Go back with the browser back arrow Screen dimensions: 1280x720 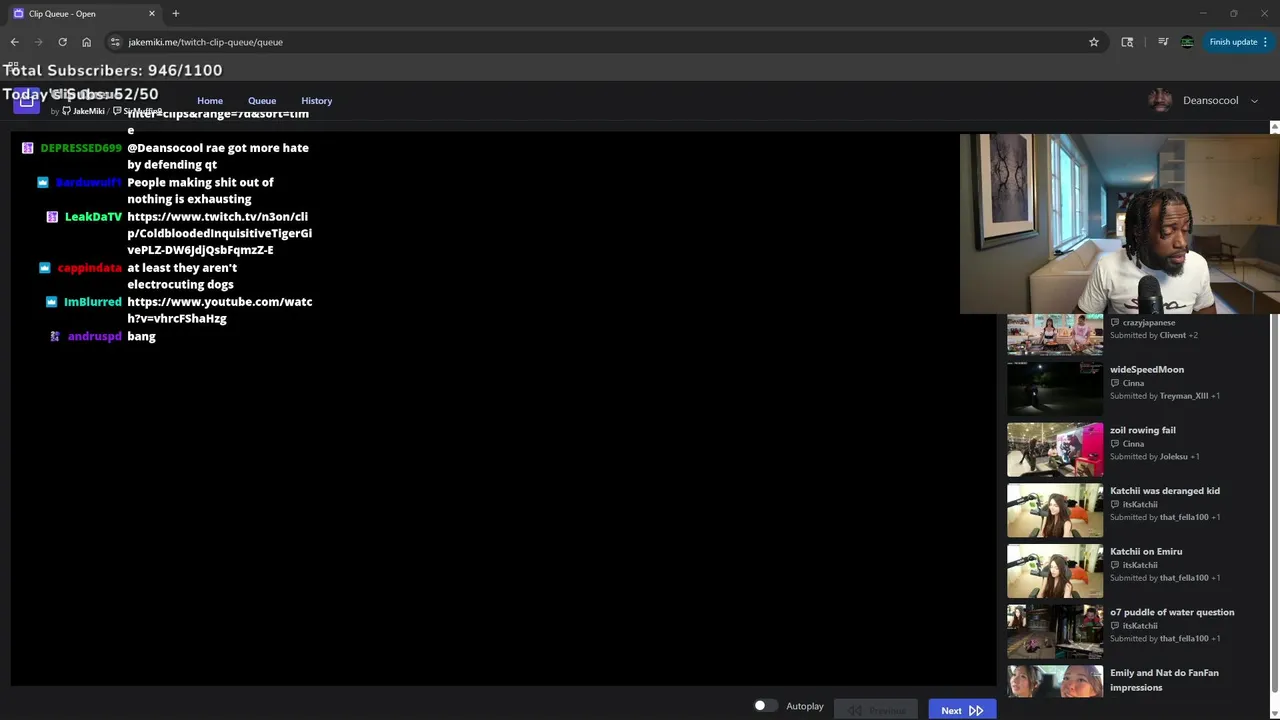coord(14,42)
